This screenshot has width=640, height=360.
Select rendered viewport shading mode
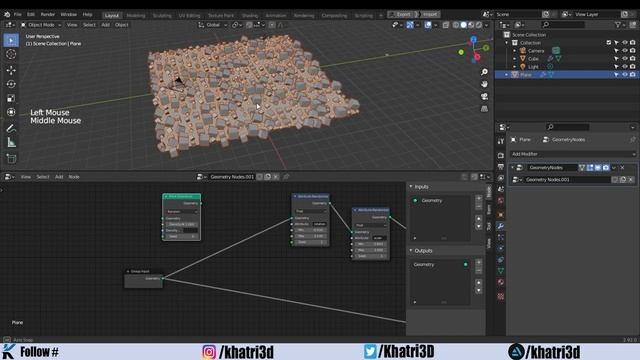479,25
